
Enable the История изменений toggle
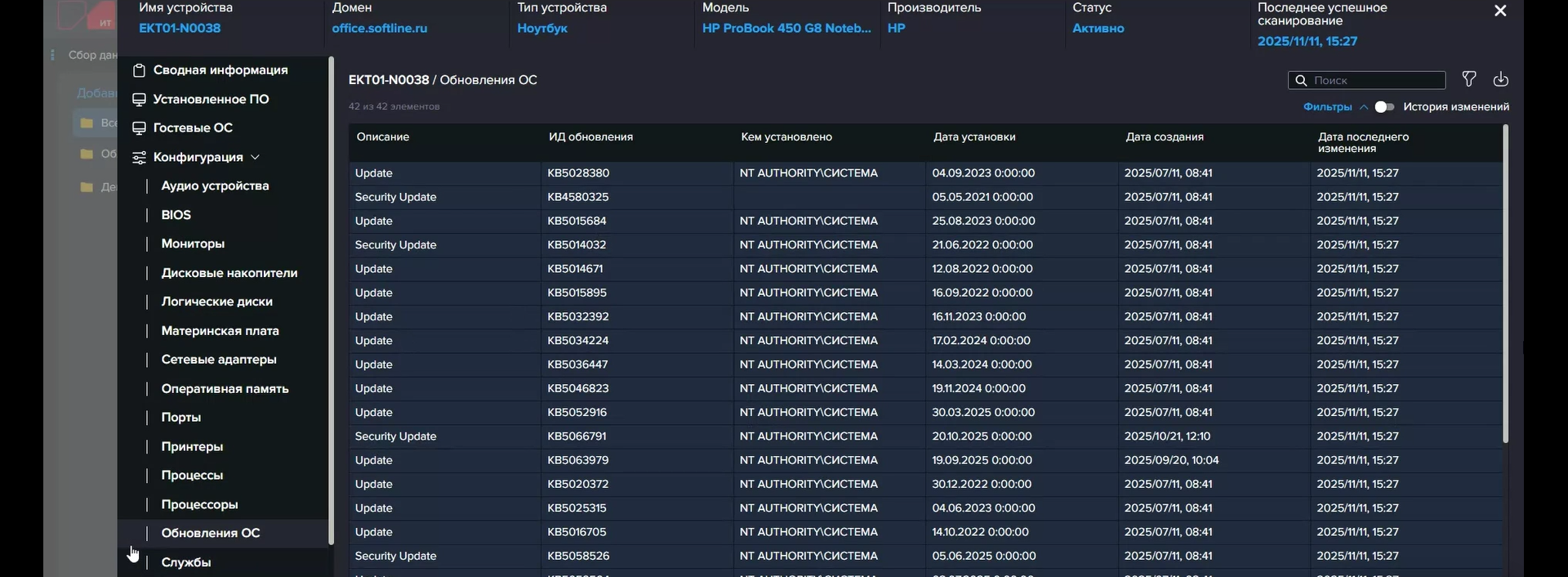coord(1384,107)
